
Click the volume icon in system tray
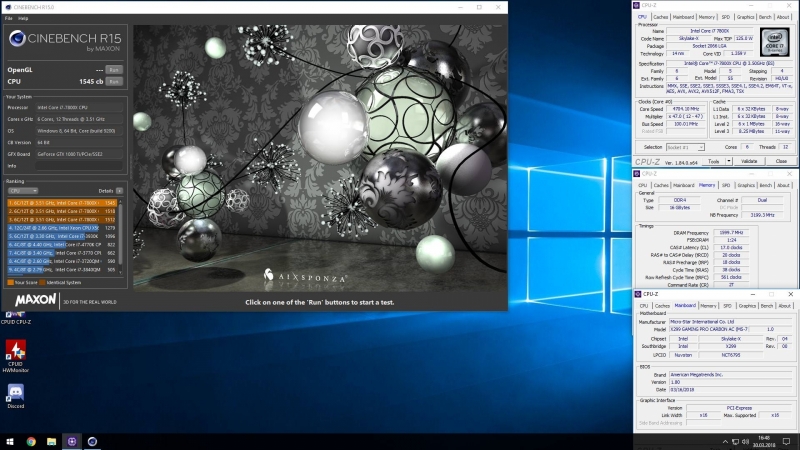(745, 442)
